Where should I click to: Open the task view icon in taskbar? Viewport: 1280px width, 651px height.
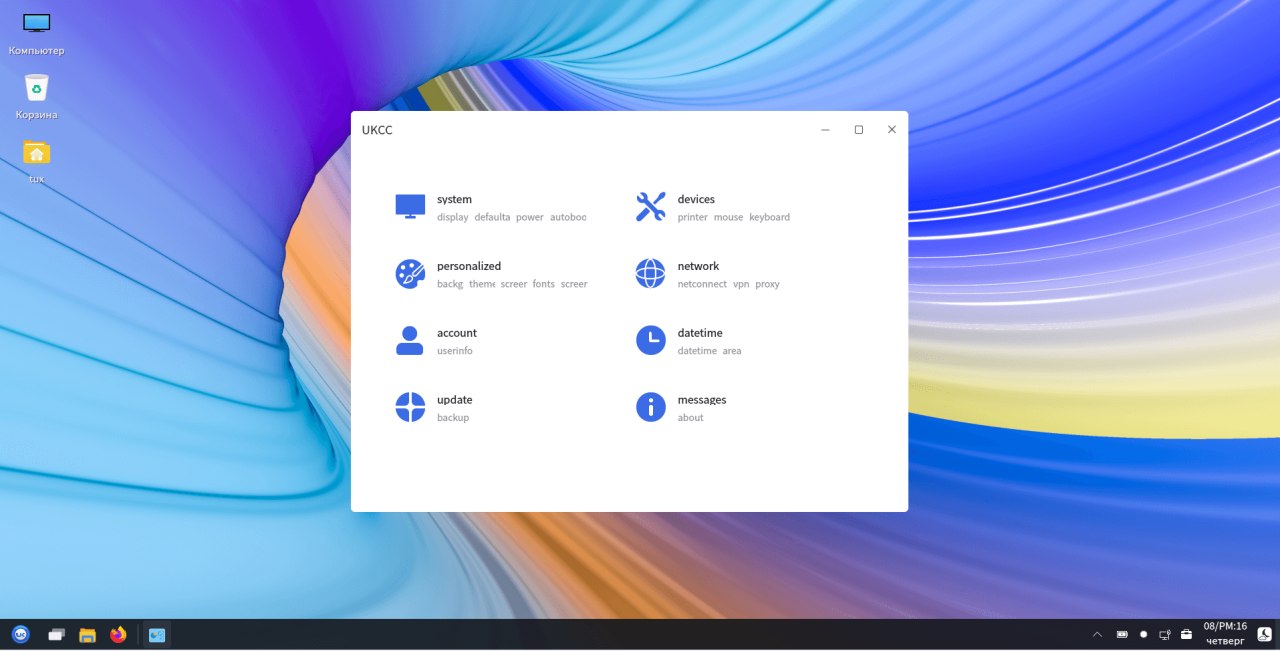coord(56,634)
